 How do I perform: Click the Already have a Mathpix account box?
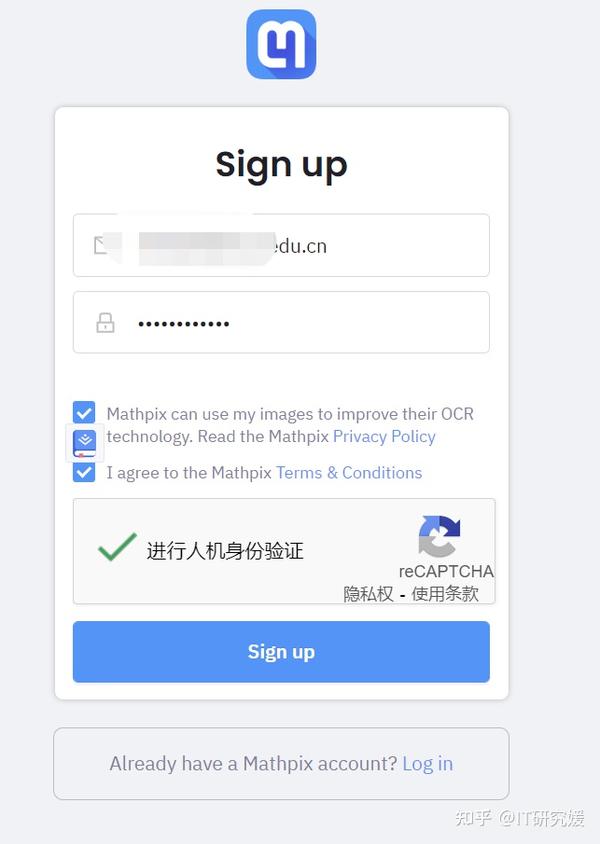(281, 763)
